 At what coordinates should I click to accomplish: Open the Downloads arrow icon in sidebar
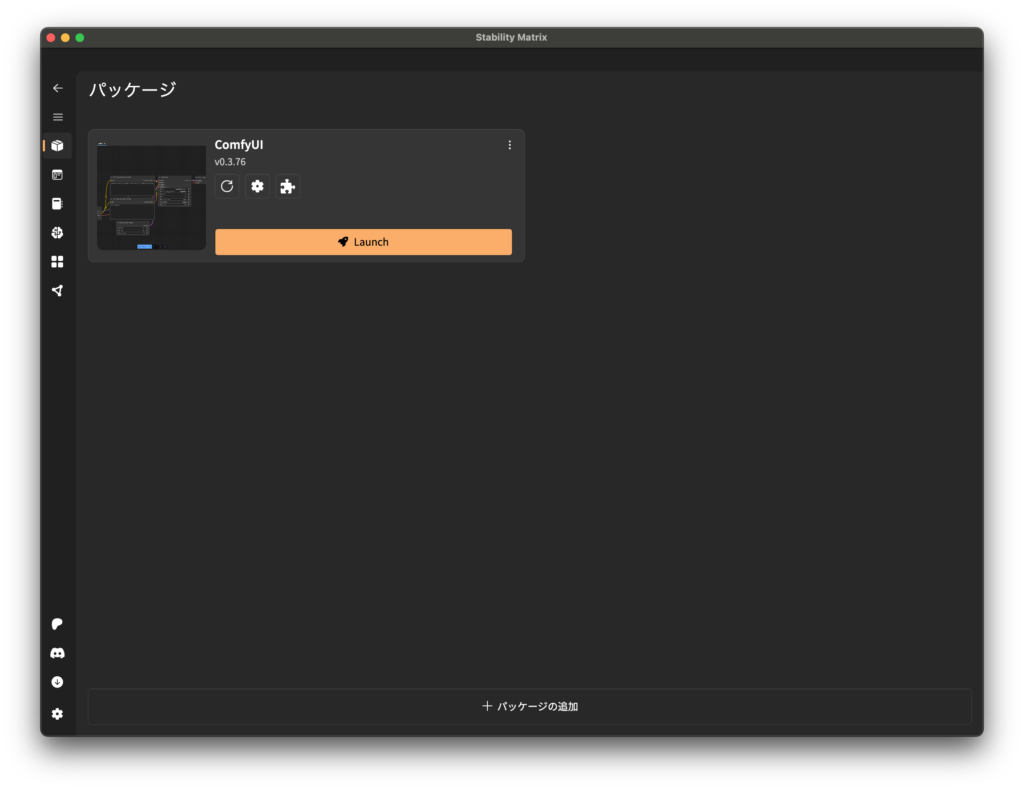[x=57, y=682]
